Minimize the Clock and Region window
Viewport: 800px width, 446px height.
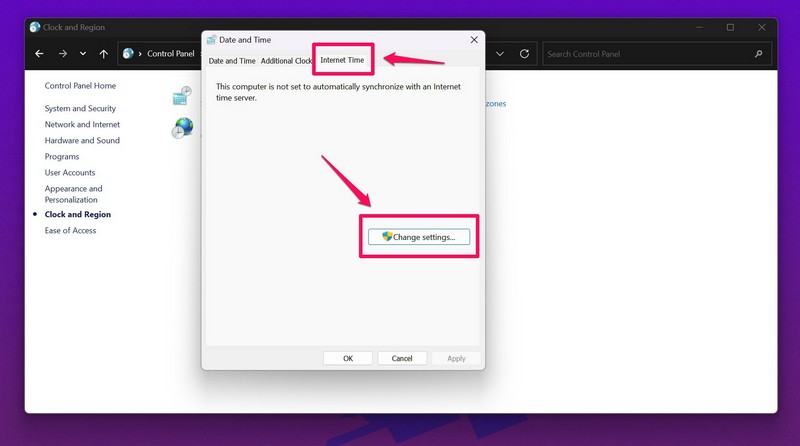click(x=699, y=27)
